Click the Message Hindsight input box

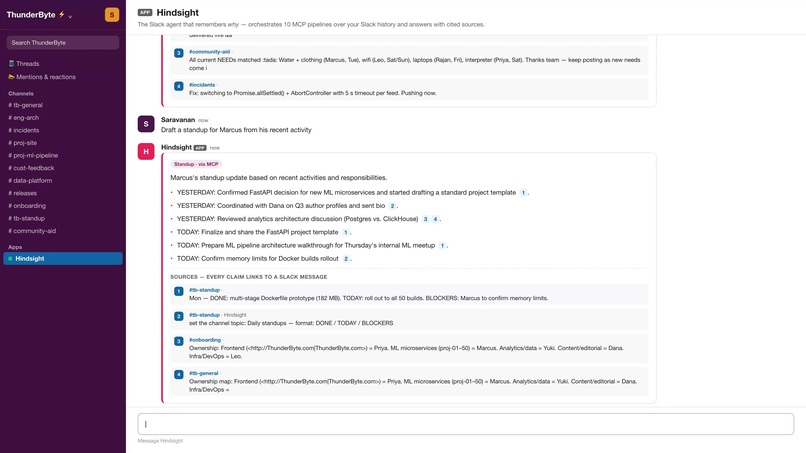(x=466, y=424)
